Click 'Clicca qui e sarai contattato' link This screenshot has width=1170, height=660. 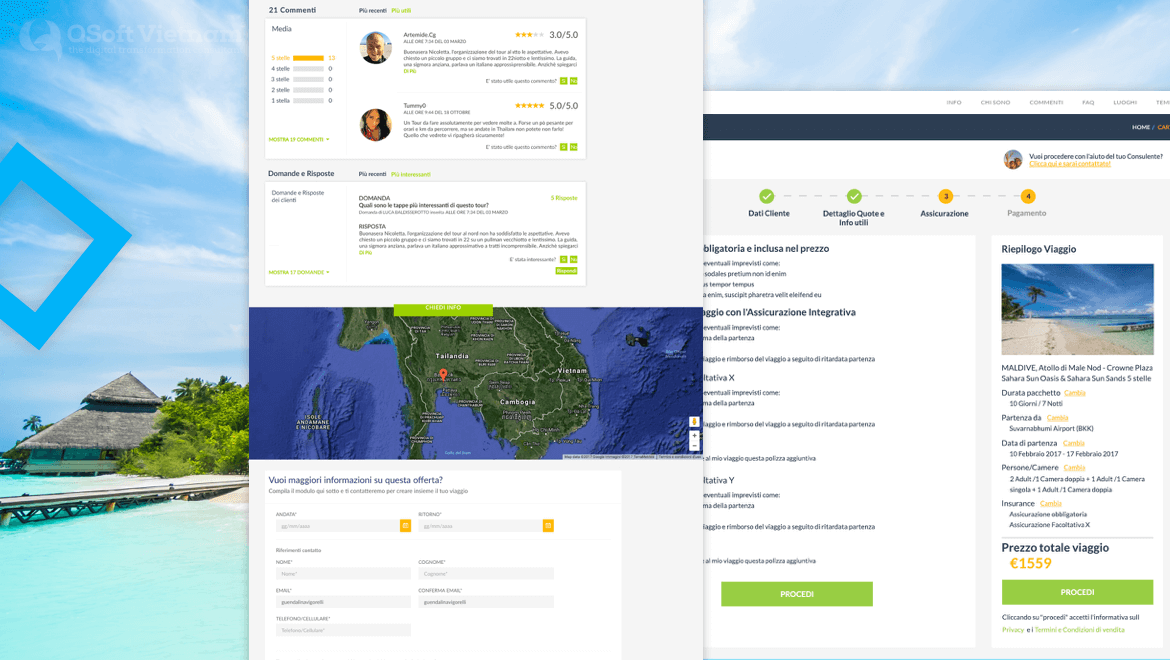[x=1069, y=164]
